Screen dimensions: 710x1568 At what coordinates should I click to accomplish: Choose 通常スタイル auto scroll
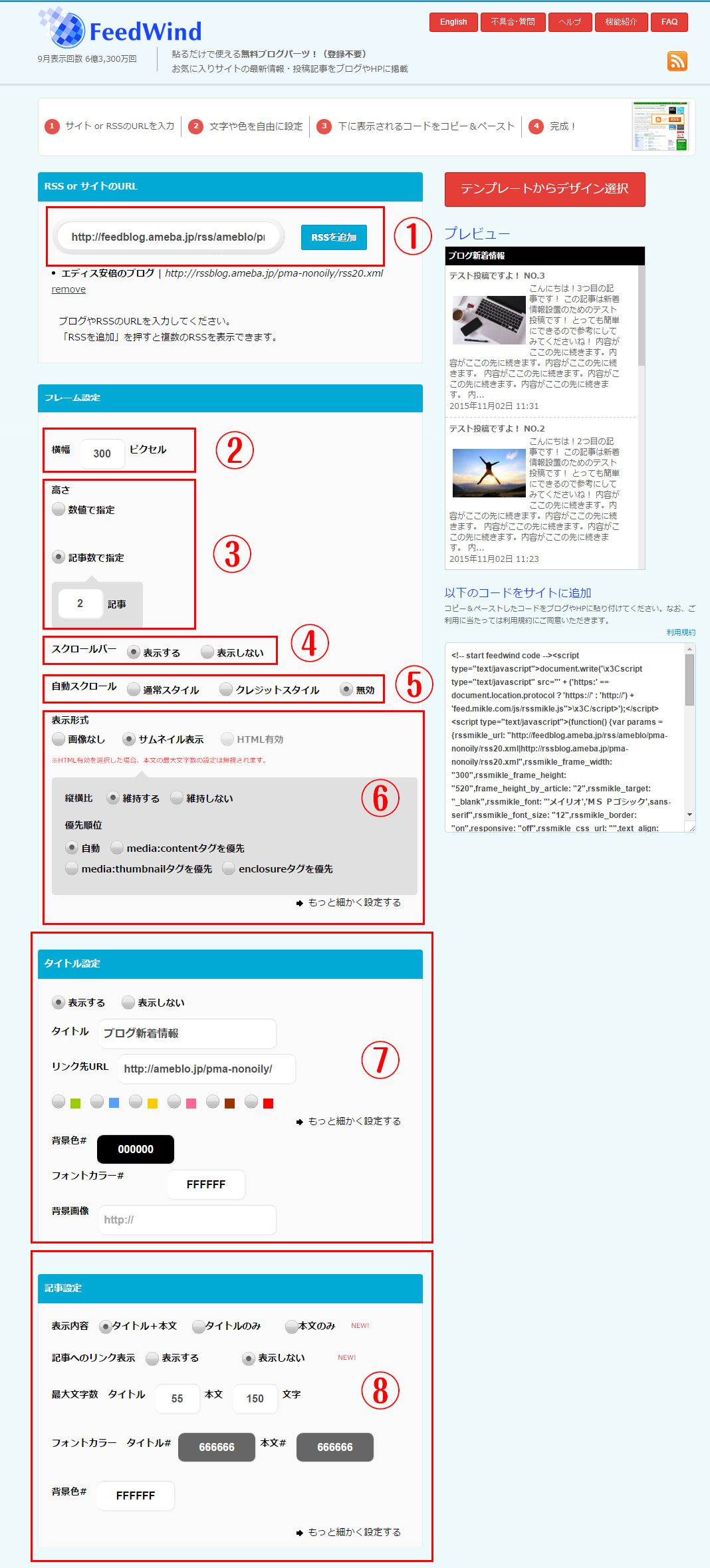pyautogui.click(x=134, y=690)
